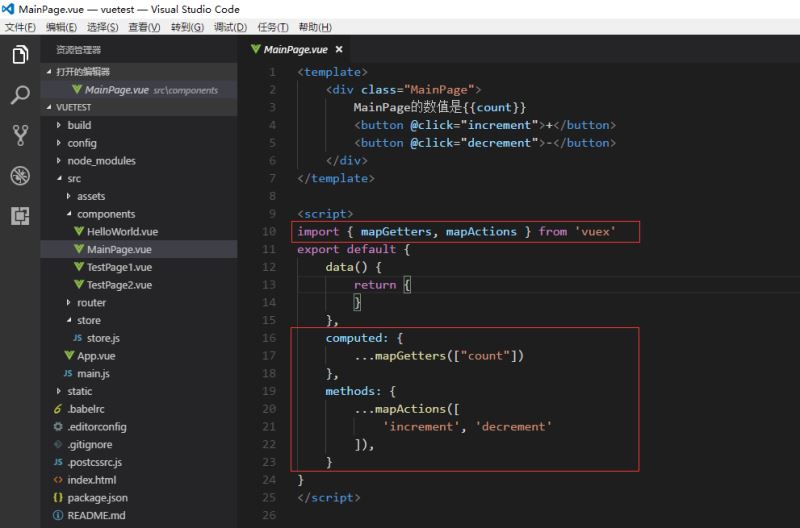Open the 调试(D) menu

pos(231,27)
